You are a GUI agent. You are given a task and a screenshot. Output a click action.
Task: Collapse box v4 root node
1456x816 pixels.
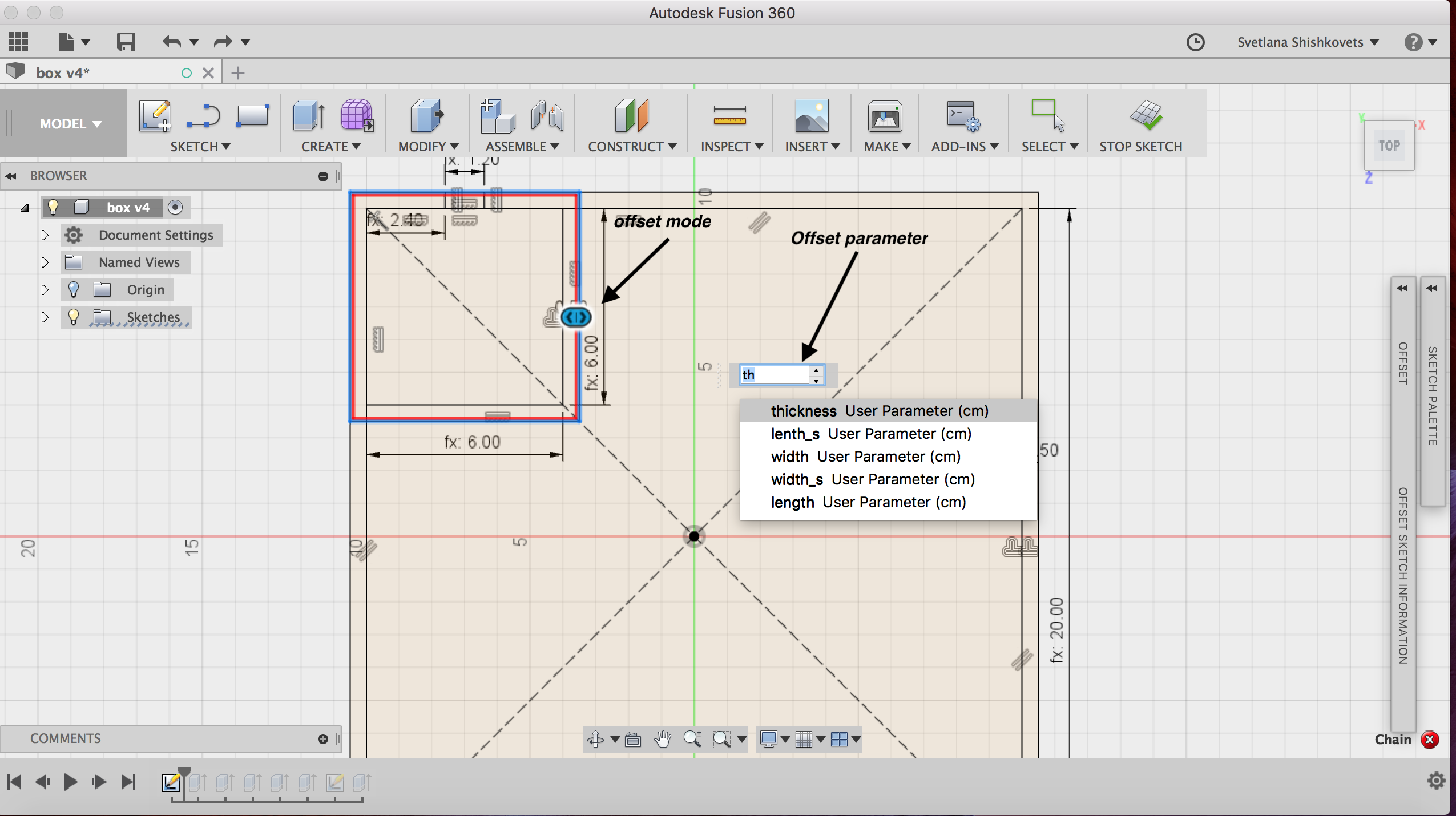point(25,208)
